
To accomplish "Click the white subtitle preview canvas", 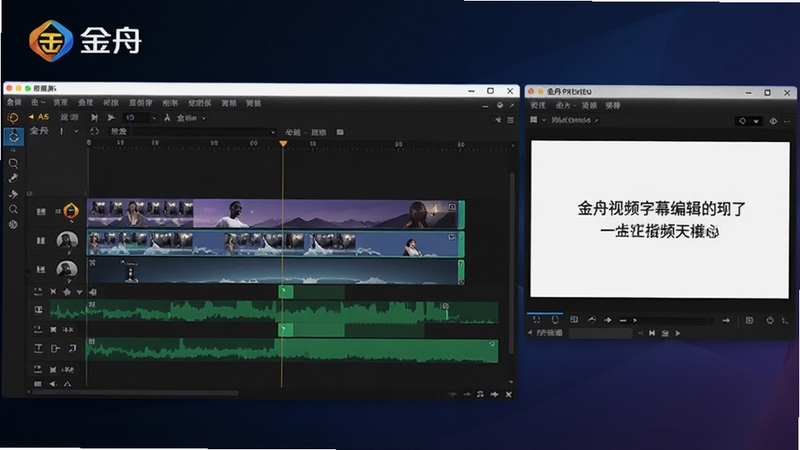I will click(x=660, y=219).
